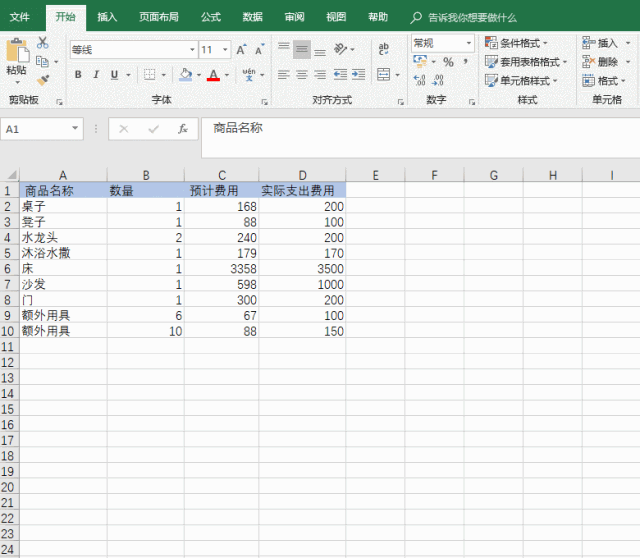The width and height of the screenshot is (640, 558).
Task: Increase indent
Action: 358,75
